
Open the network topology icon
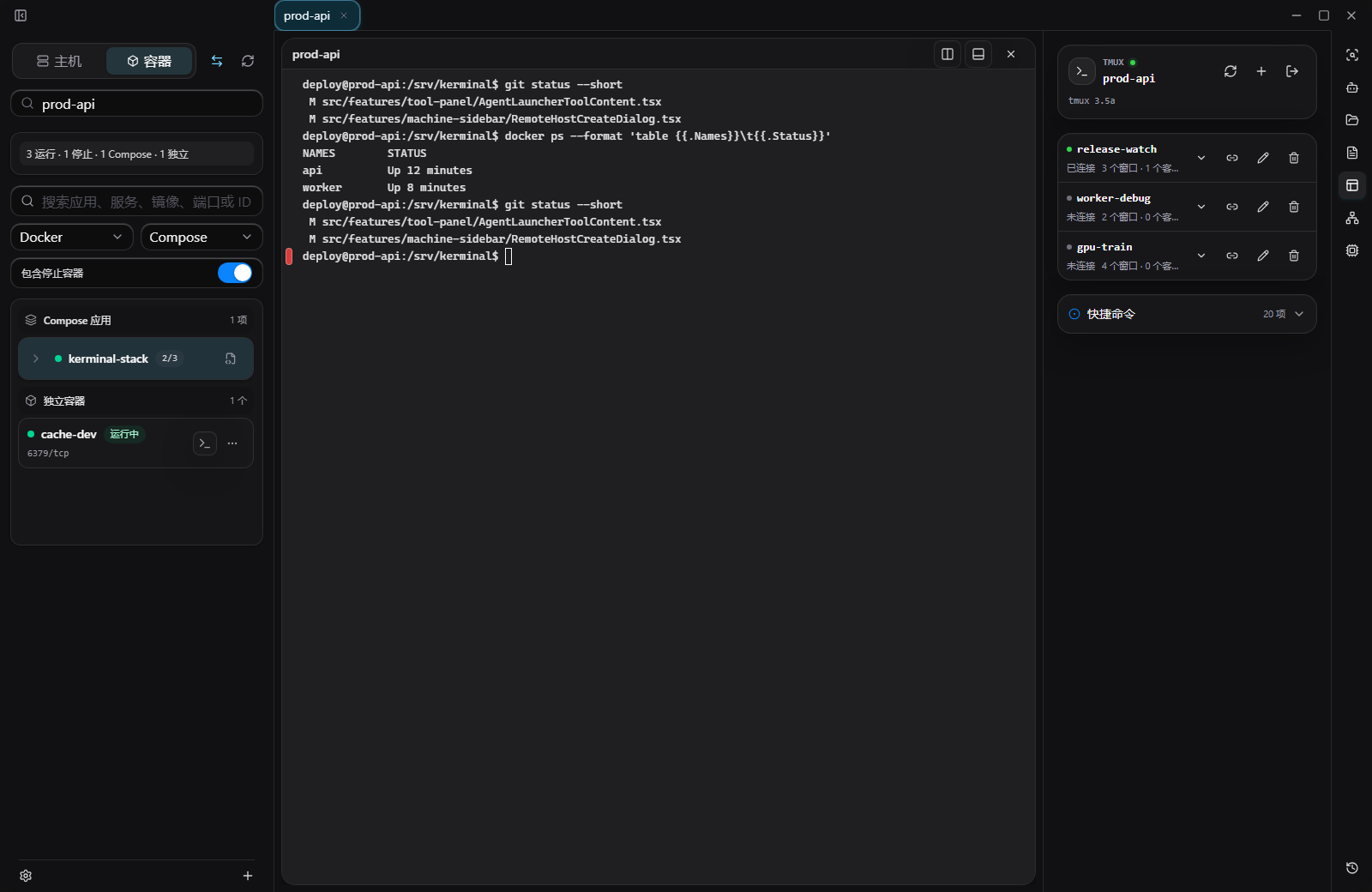tap(1352, 218)
